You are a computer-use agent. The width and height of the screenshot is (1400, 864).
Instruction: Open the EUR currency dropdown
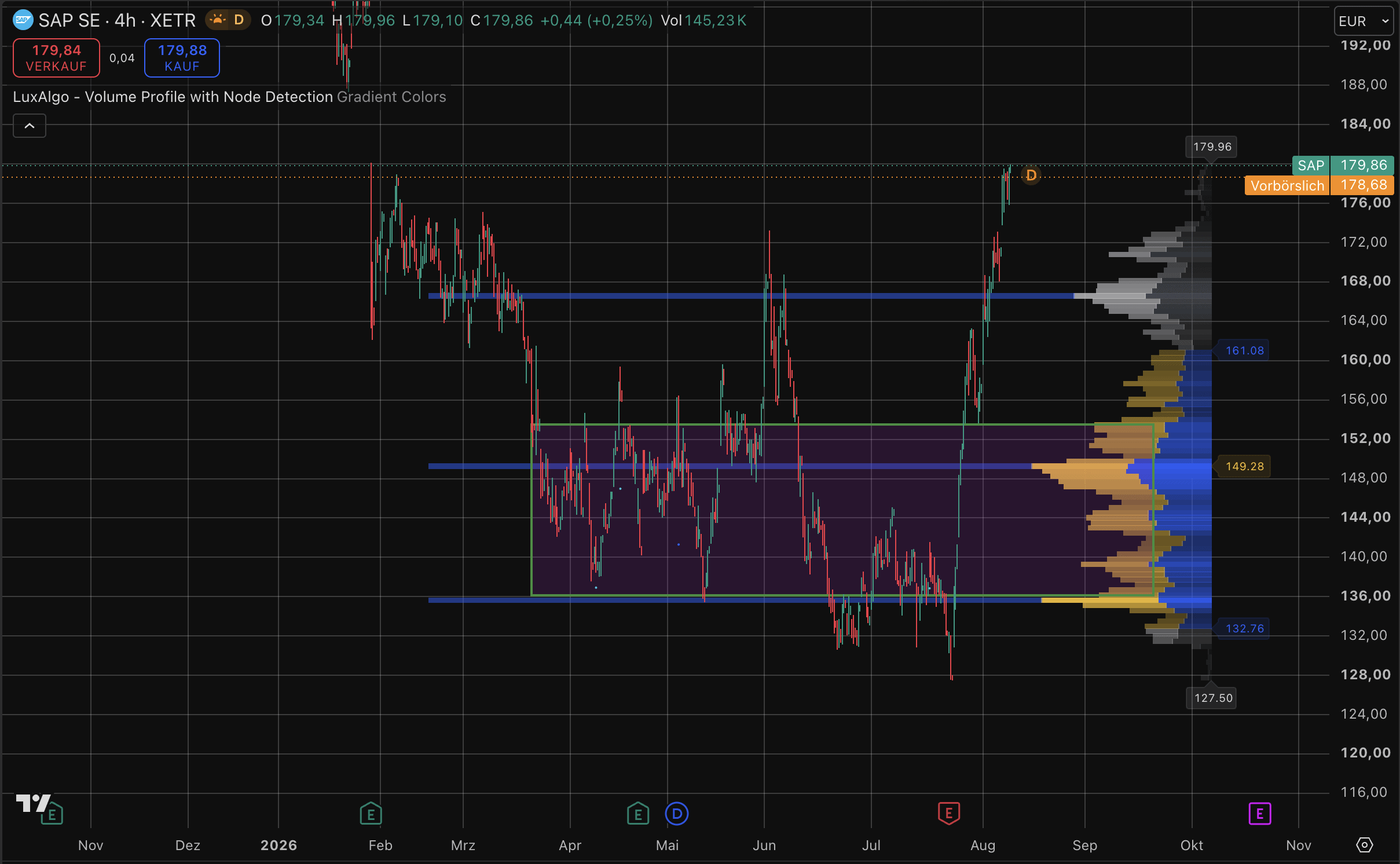(1364, 21)
